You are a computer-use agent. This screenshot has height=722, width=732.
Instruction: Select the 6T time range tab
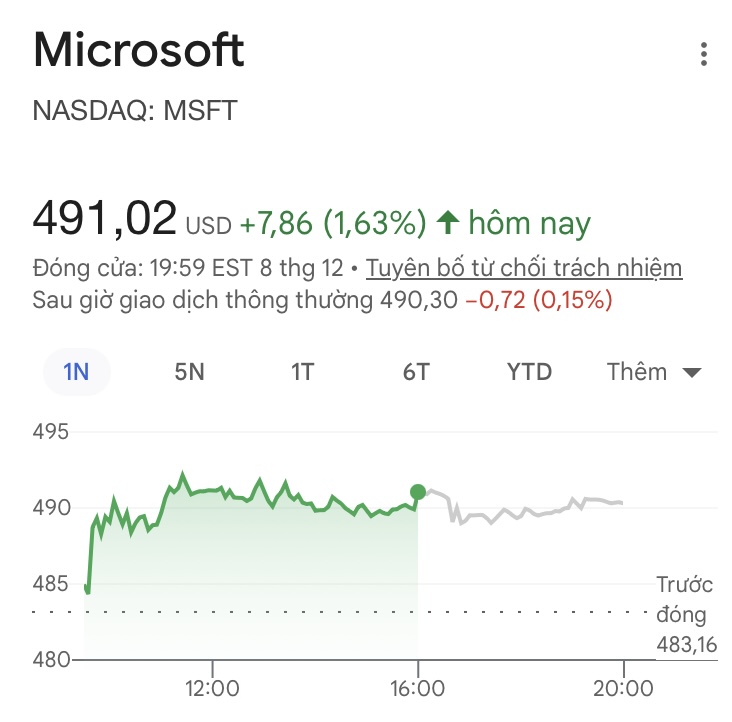pos(416,372)
